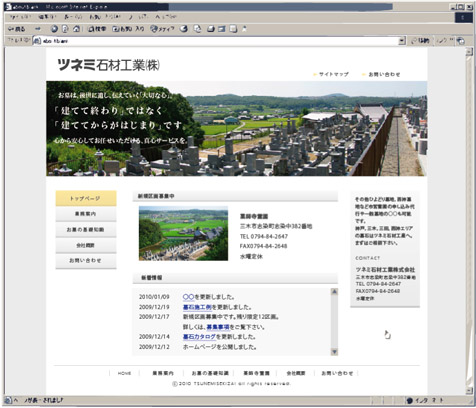Print the page using the Print icon

(211, 29)
